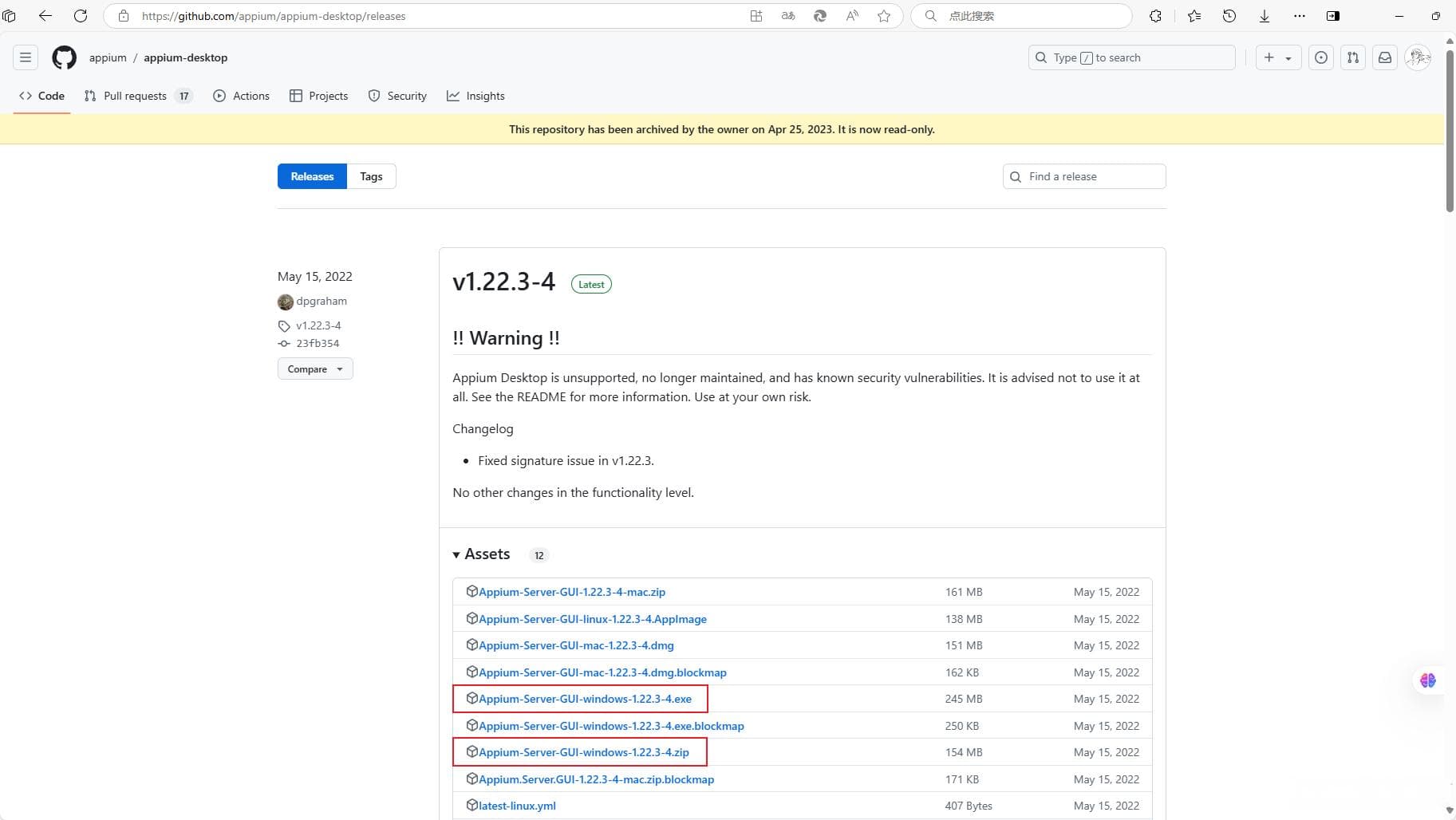Image resolution: width=1456 pixels, height=820 pixels.
Task: Open the v1.22.3-4 tag link
Action: (318, 325)
